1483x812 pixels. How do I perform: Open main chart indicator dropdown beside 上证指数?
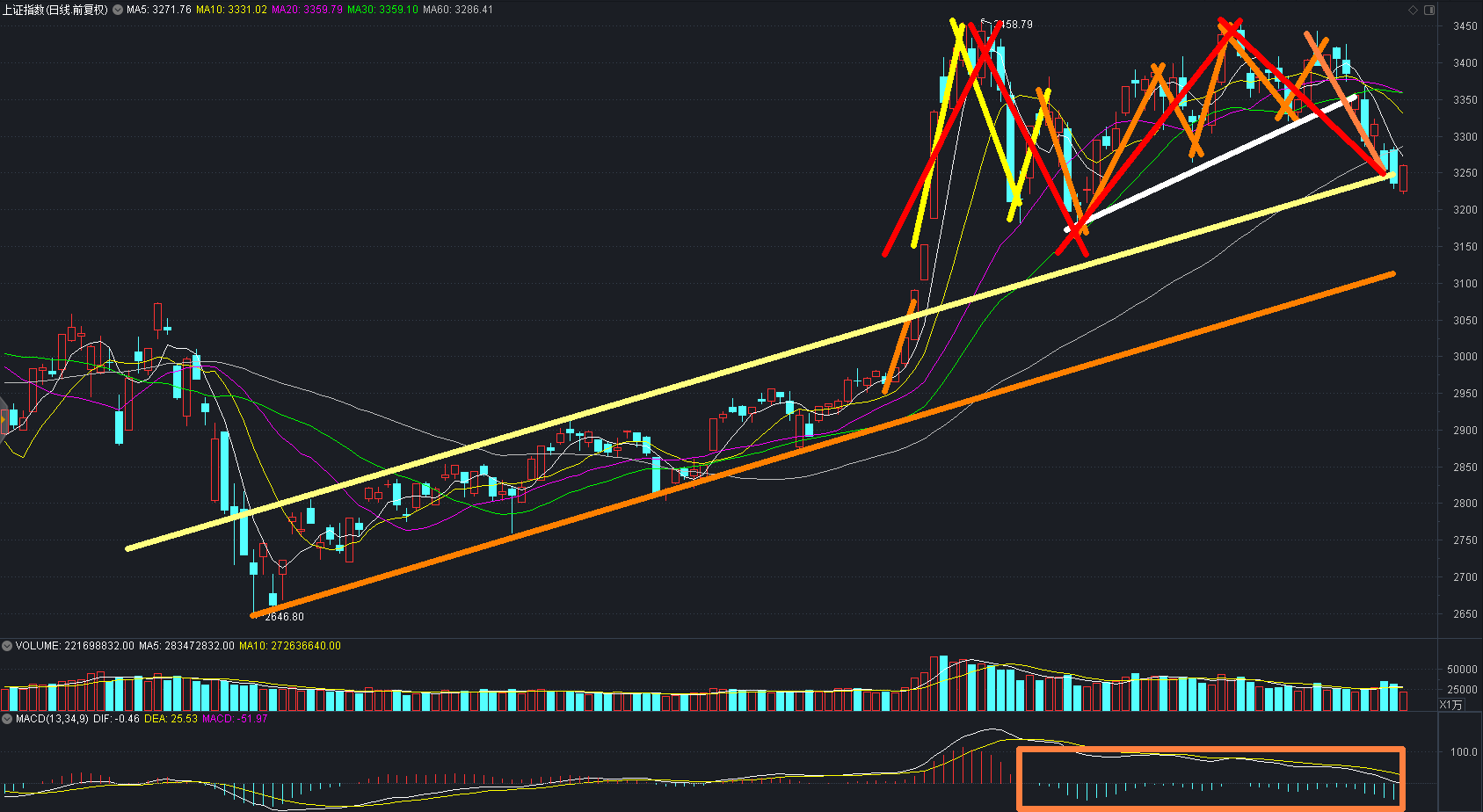point(118,10)
